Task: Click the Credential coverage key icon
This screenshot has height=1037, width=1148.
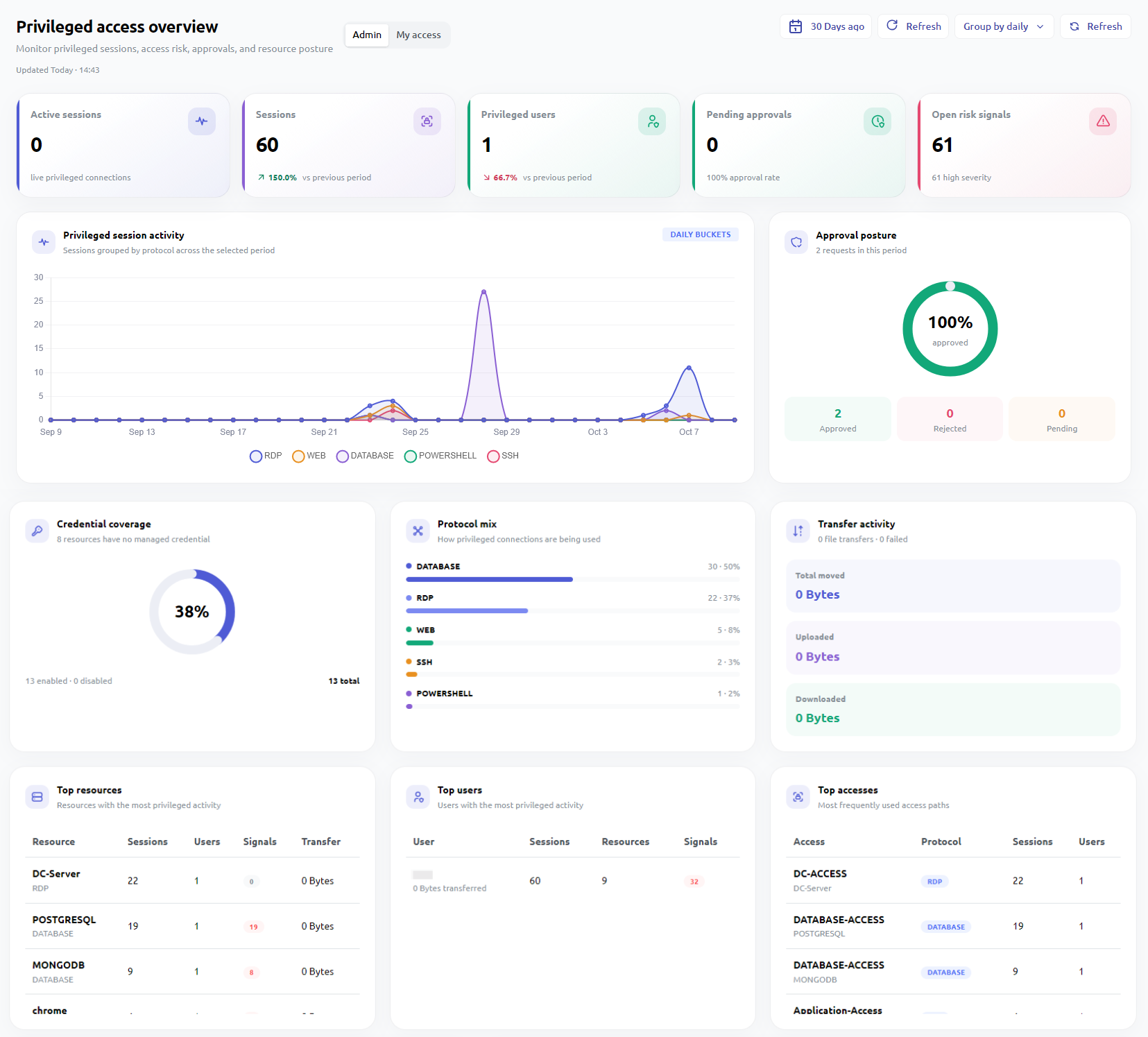Action: click(37, 531)
